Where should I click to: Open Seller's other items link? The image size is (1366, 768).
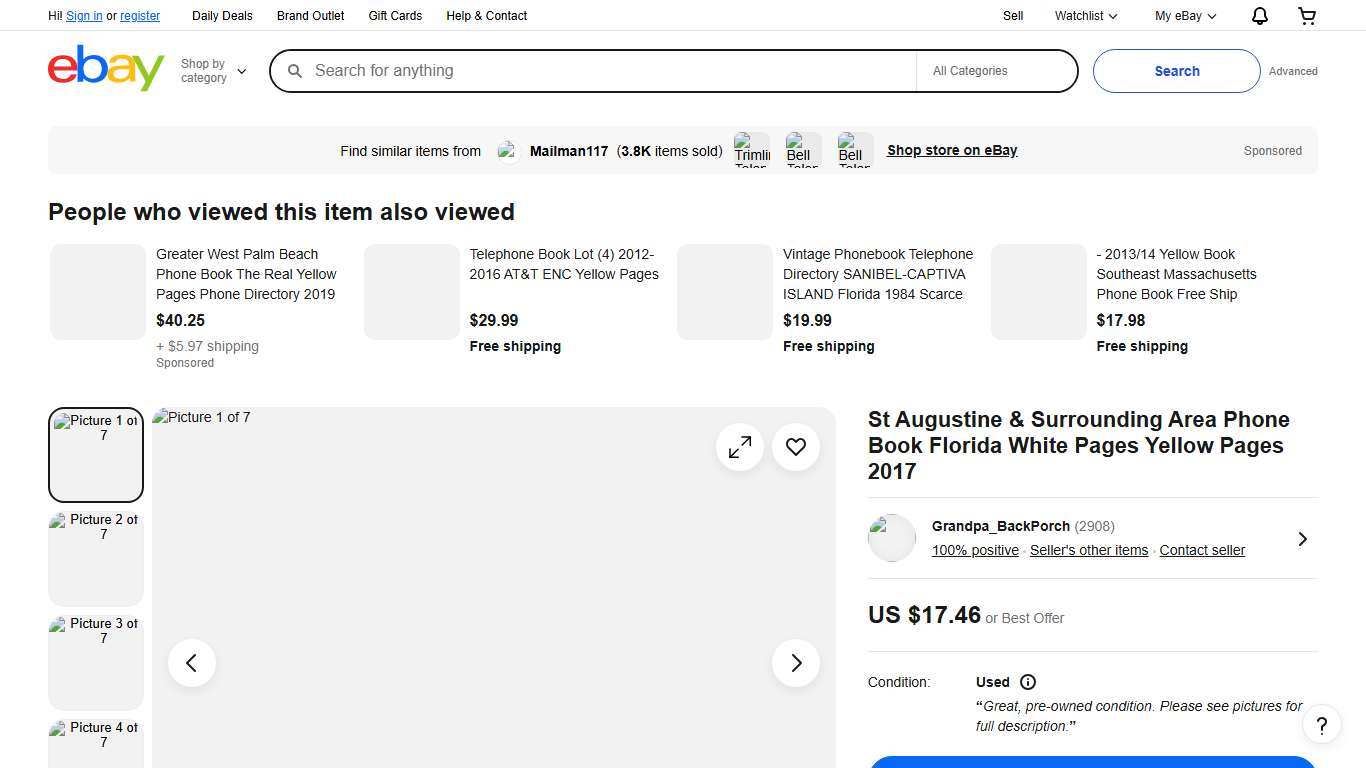[1088, 550]
